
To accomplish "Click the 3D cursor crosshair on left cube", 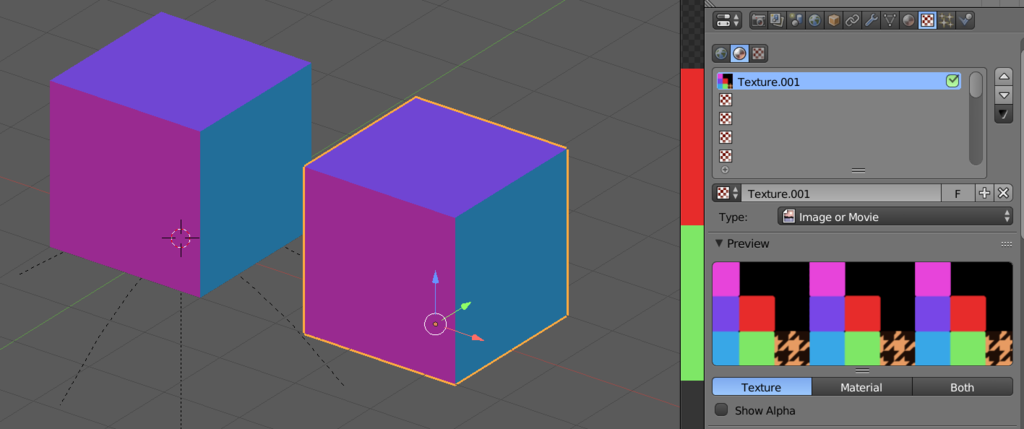I will coord(181,238).
